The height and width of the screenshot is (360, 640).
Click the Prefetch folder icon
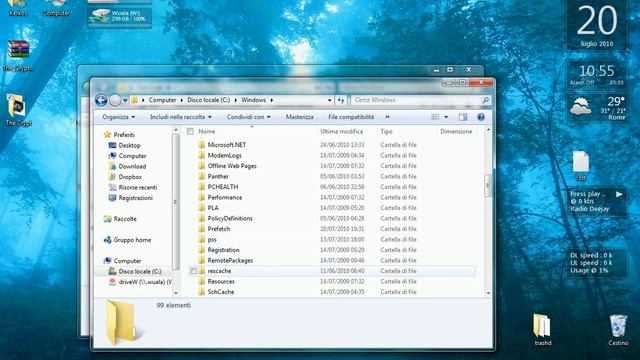201,229
